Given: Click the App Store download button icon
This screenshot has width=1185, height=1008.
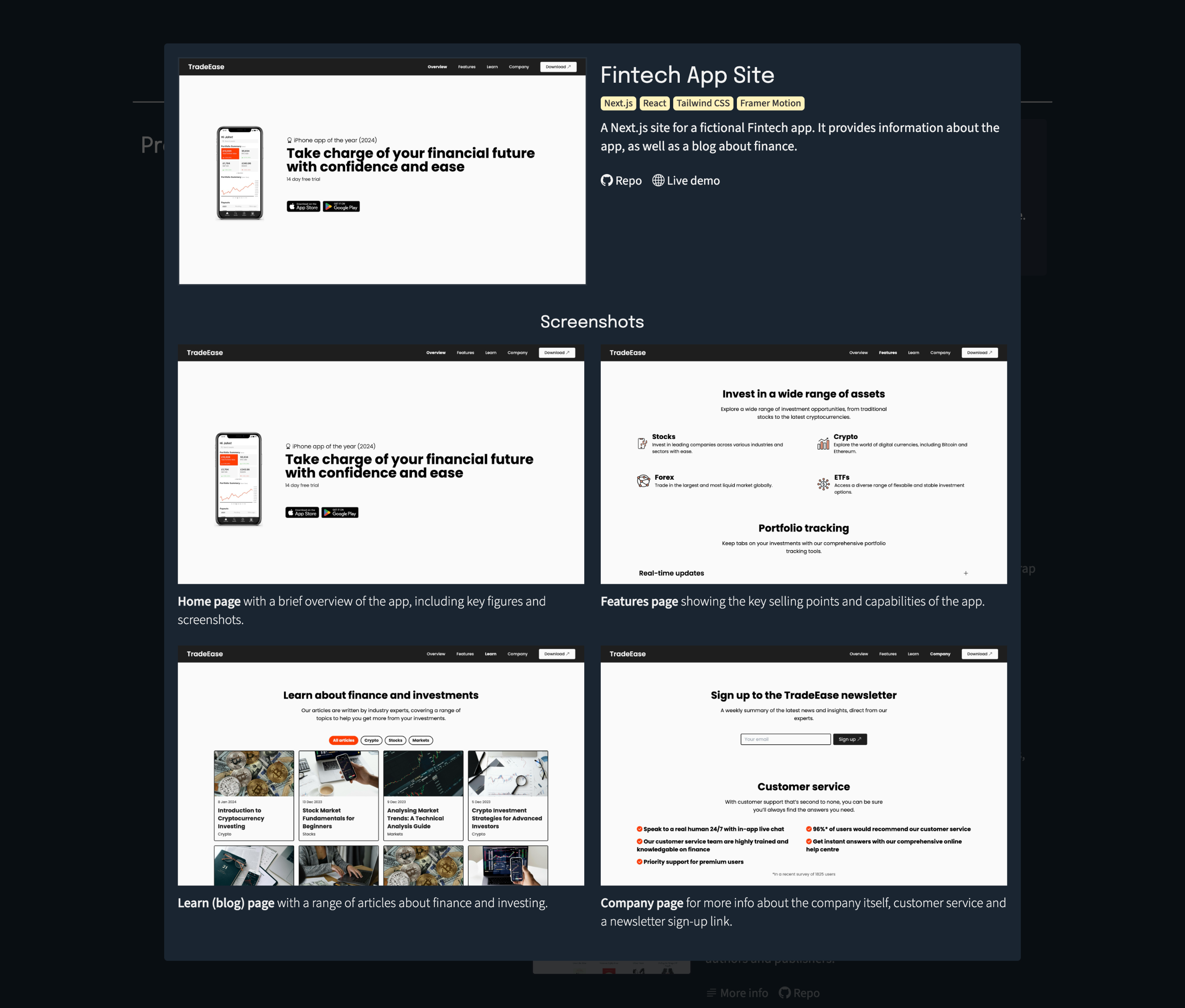Looking at the screenshot, I should click(x=302, y=206).
